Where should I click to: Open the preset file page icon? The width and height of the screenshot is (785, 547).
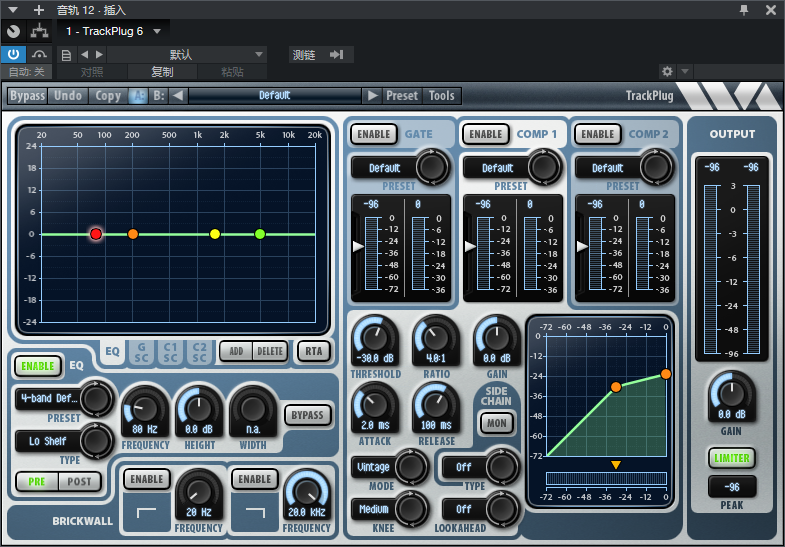coord(66,55)
